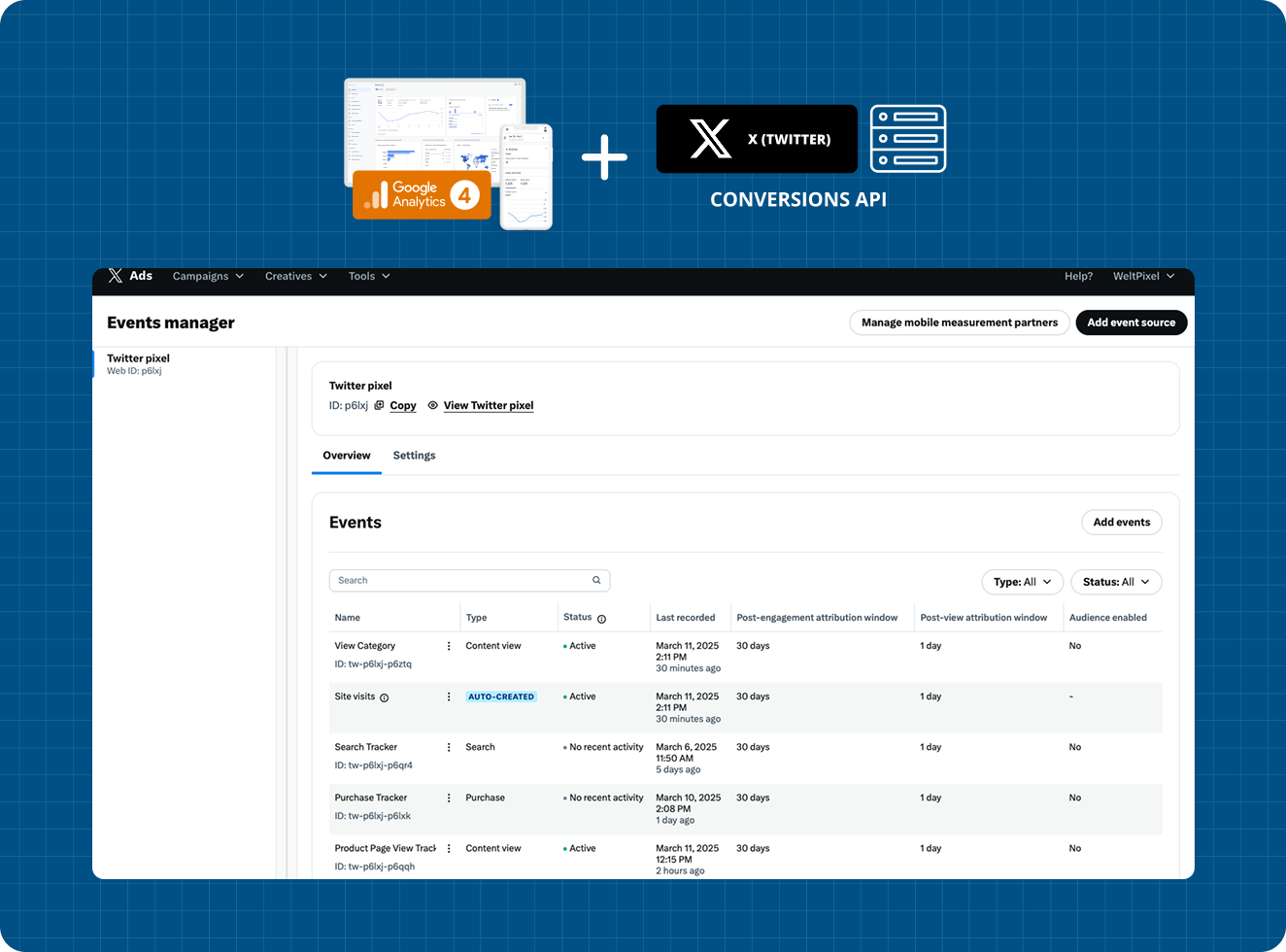The width and height of the screenshot is (1286, 952).
Task: Click the Add event source button
Action: 1131,322
